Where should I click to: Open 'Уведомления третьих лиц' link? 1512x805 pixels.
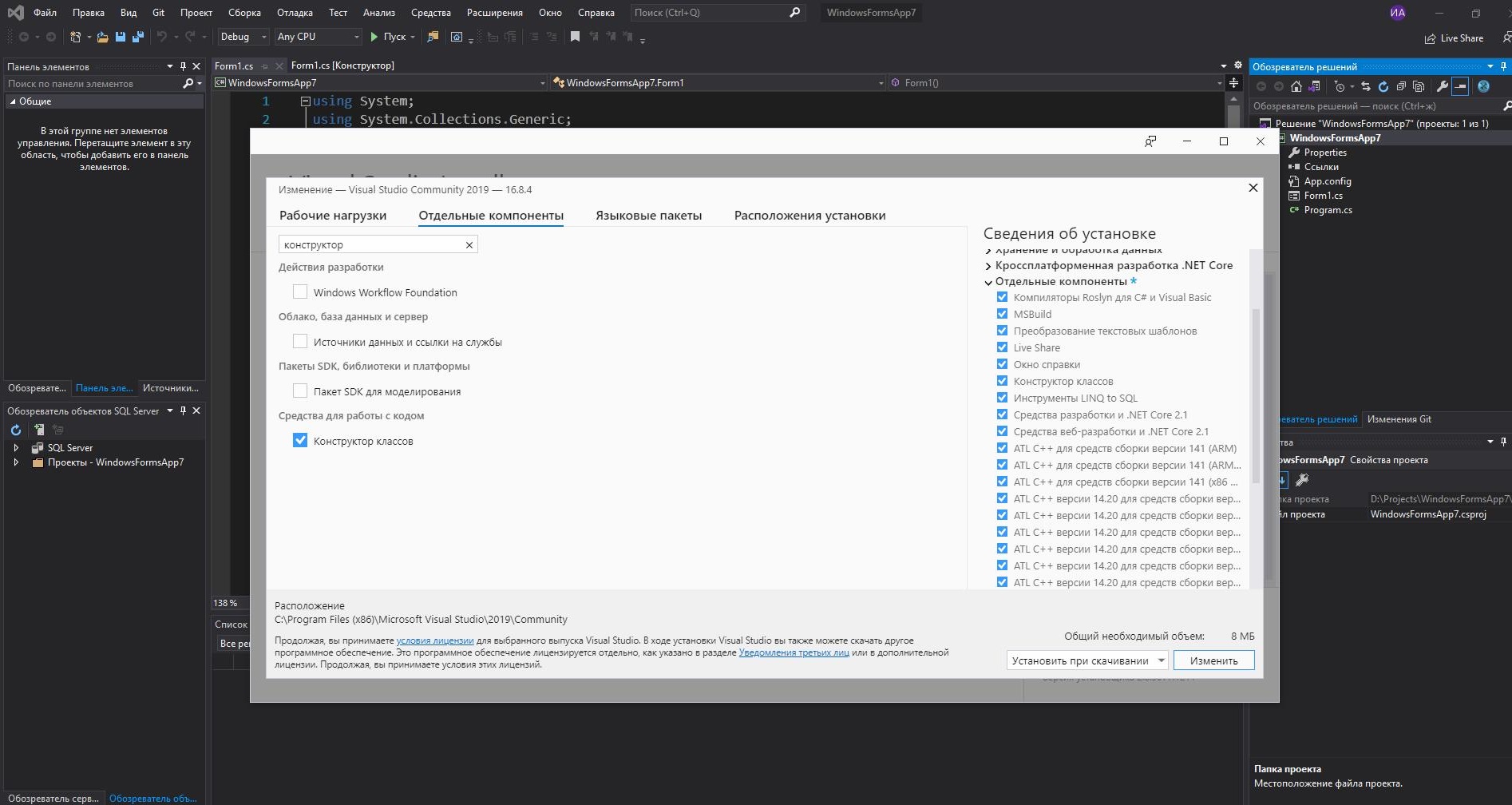click(x=794, y=652)
